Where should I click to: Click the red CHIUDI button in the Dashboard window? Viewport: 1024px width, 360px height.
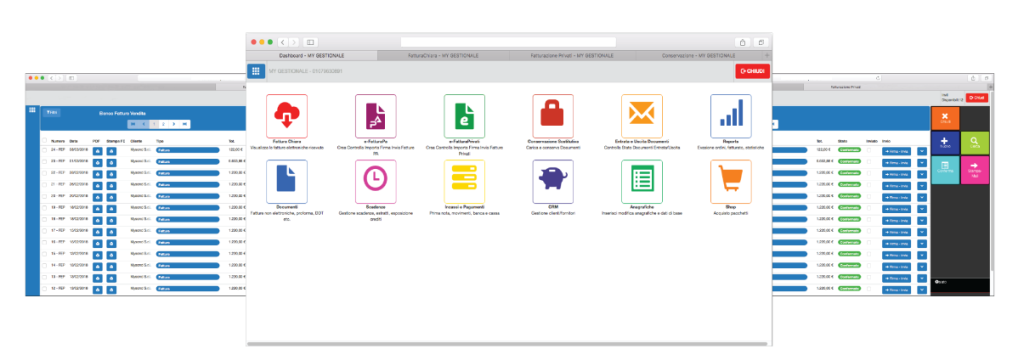[752, 71]
